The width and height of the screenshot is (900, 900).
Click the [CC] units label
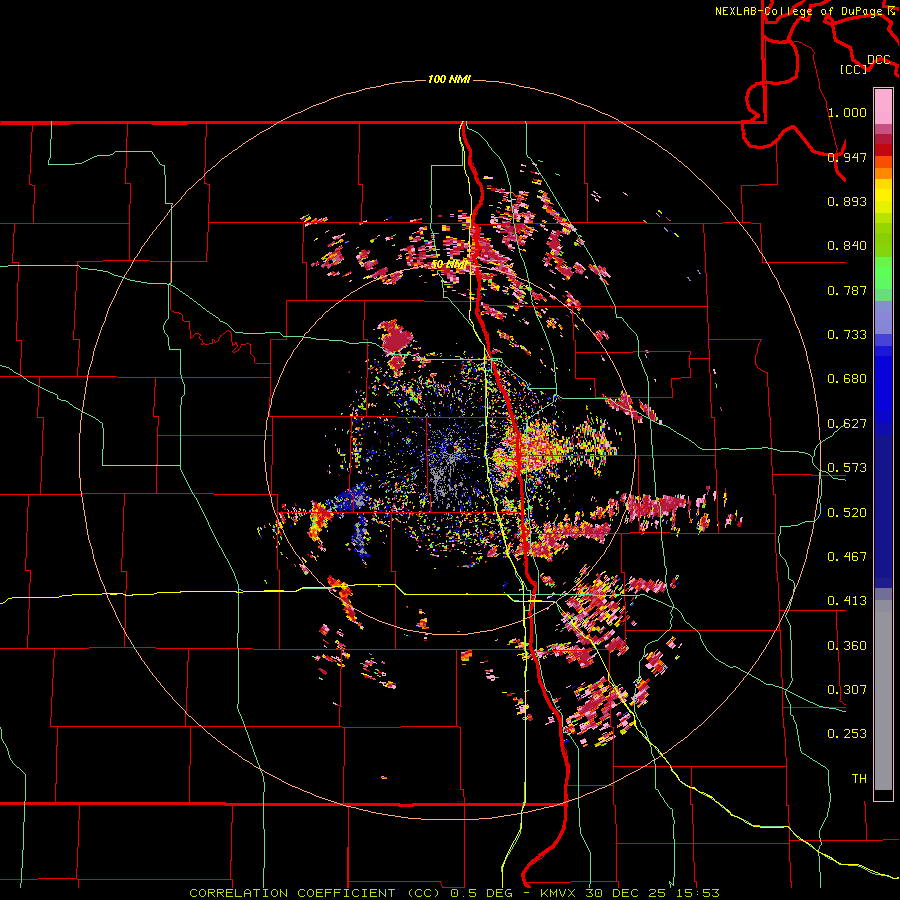coord(854,69)
